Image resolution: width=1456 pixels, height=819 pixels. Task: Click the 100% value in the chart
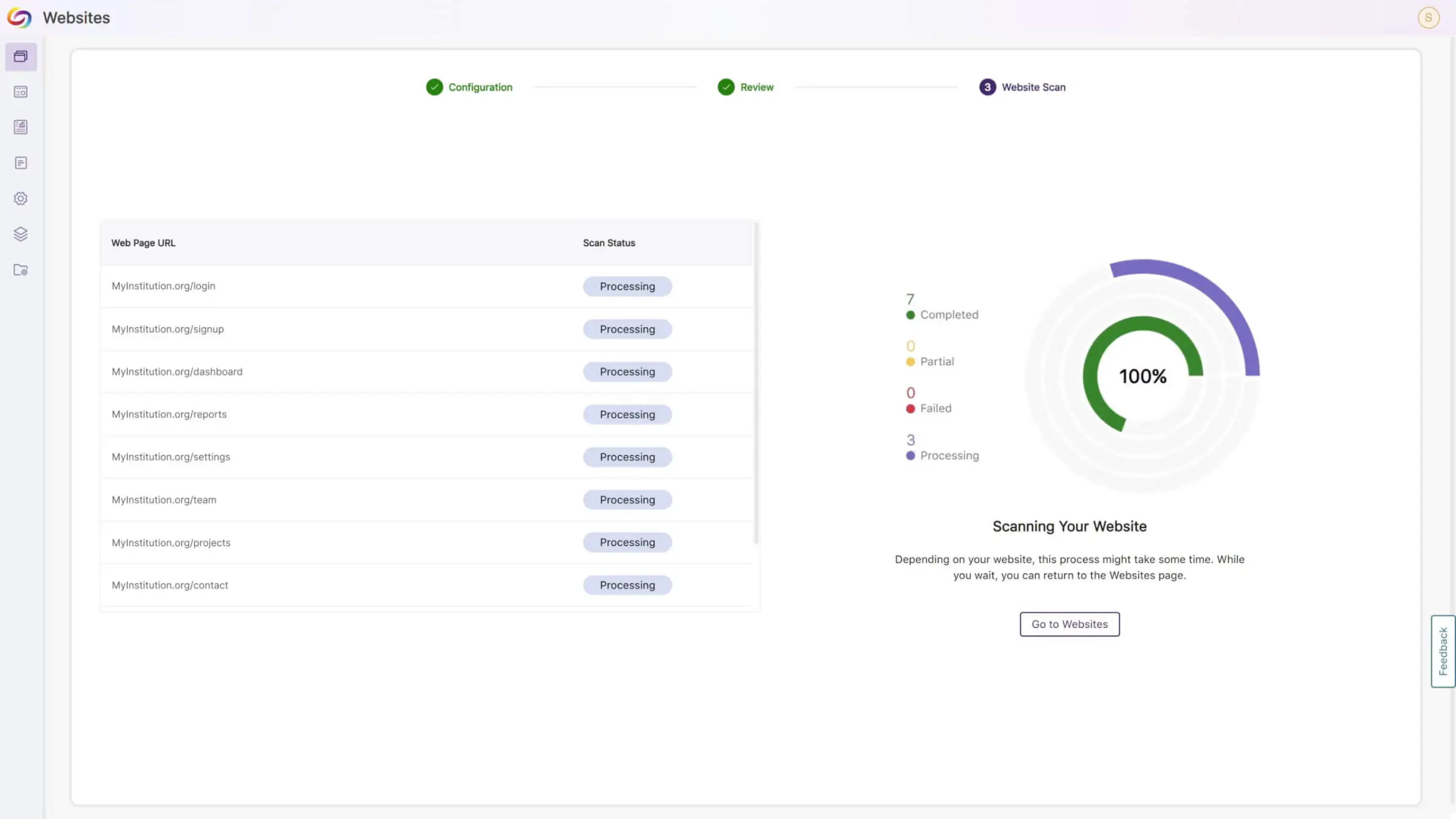[x=1142, y=377]
